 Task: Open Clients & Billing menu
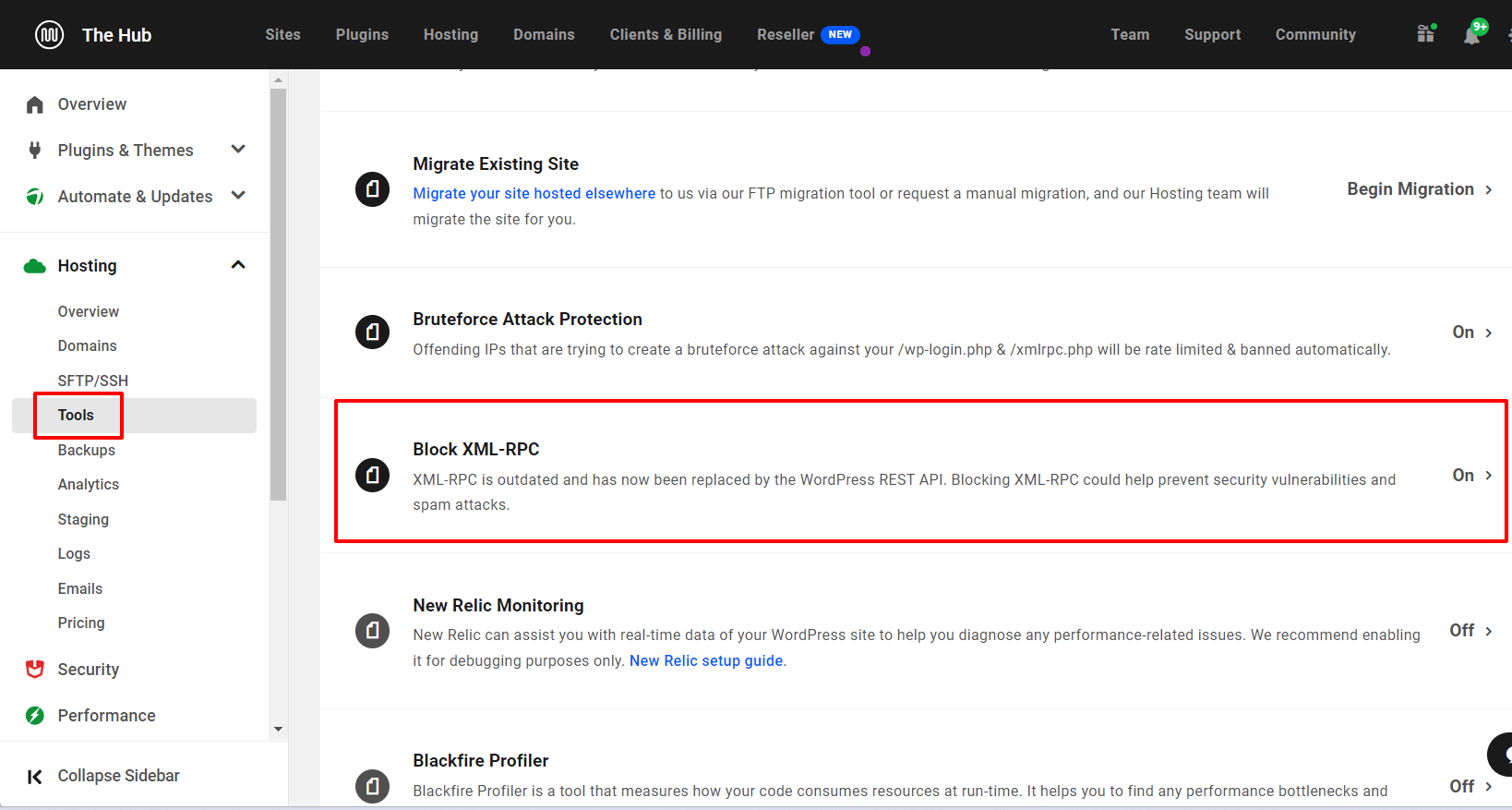pyautogui.click(x=666, y=34)
